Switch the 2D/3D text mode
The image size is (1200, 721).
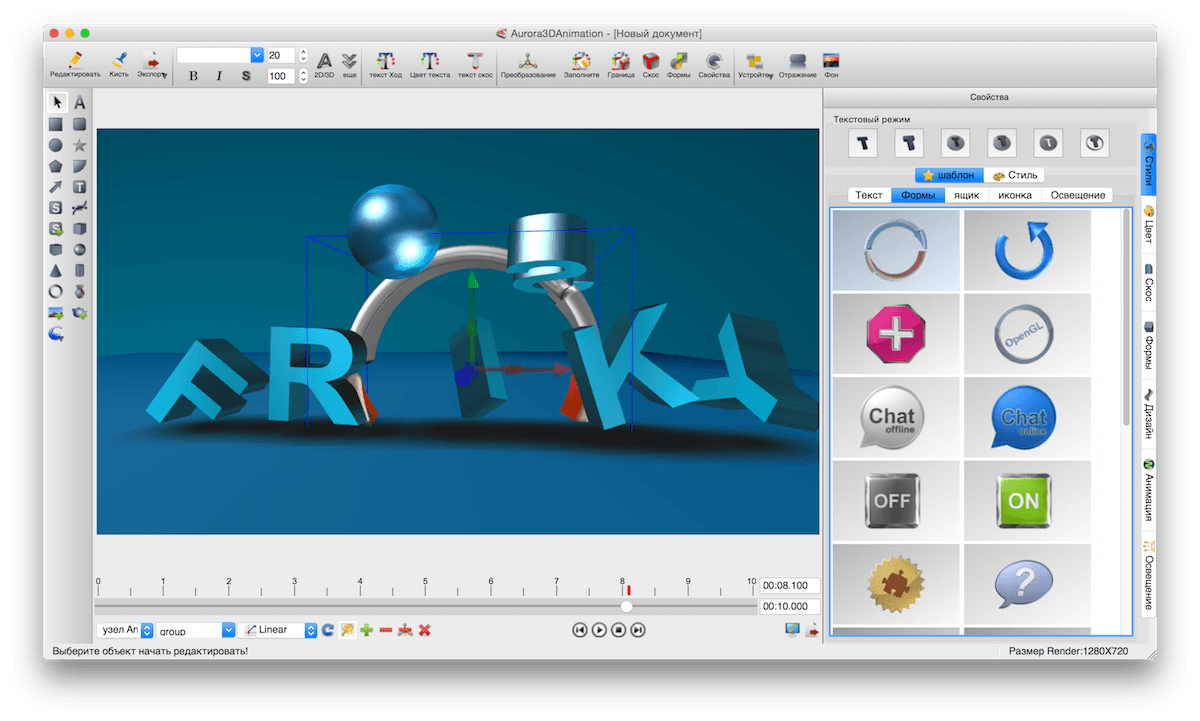(x=324, y=65)
